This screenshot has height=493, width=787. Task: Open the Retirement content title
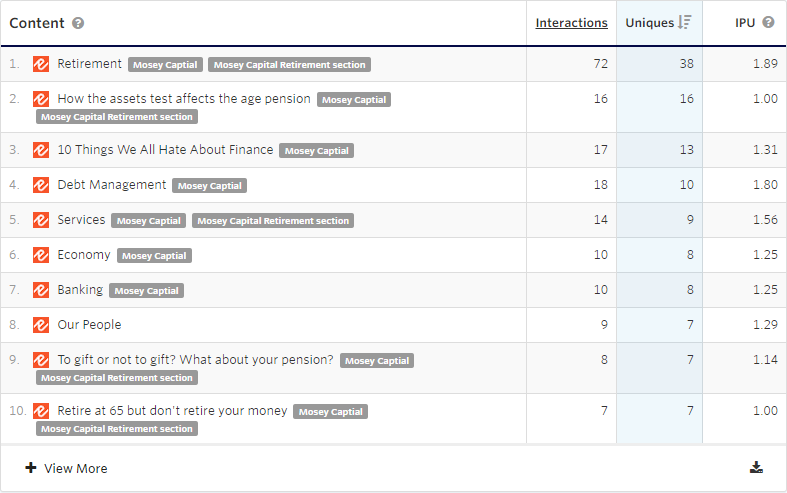point(89,64)
